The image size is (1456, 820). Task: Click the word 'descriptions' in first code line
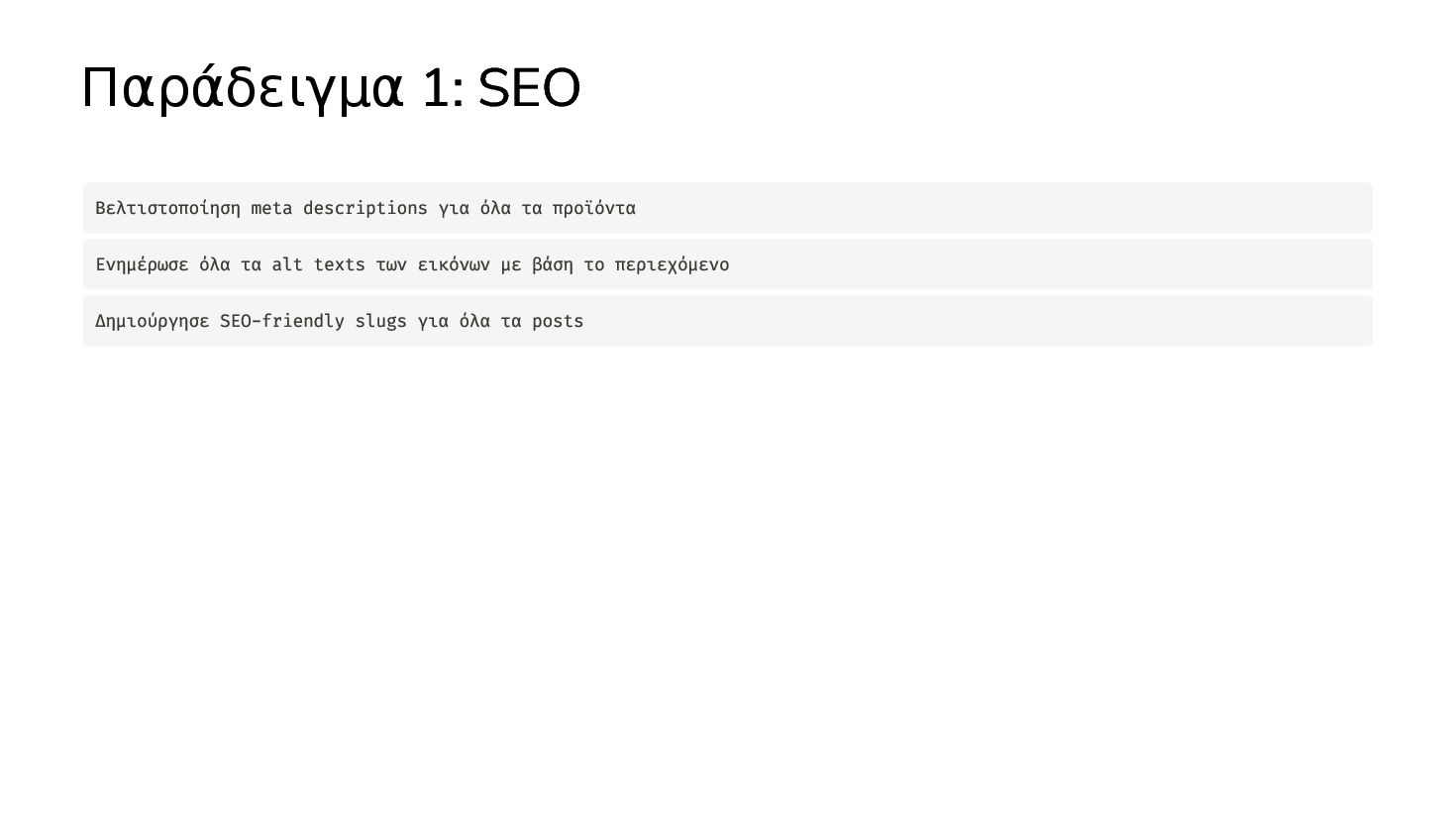[364, 208]
